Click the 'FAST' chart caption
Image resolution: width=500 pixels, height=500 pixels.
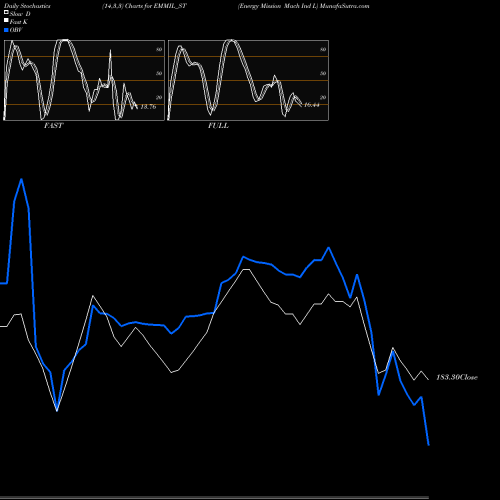click(x=54, y=126)
